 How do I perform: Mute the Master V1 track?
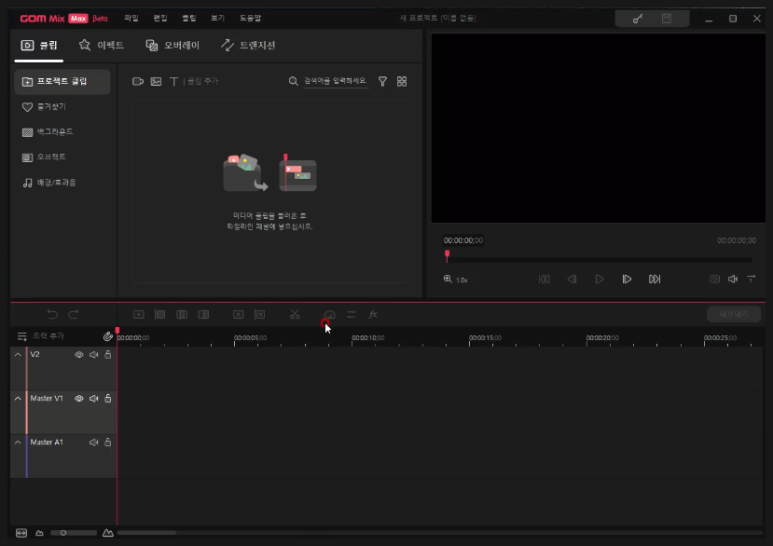94,398
